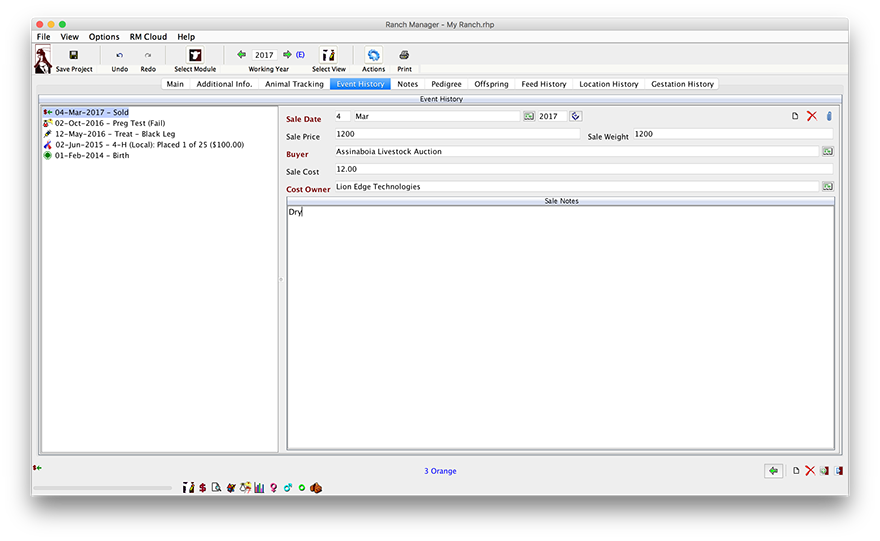Print using the printer icon
Screen dimensions: 880x541
click(404, 56)
